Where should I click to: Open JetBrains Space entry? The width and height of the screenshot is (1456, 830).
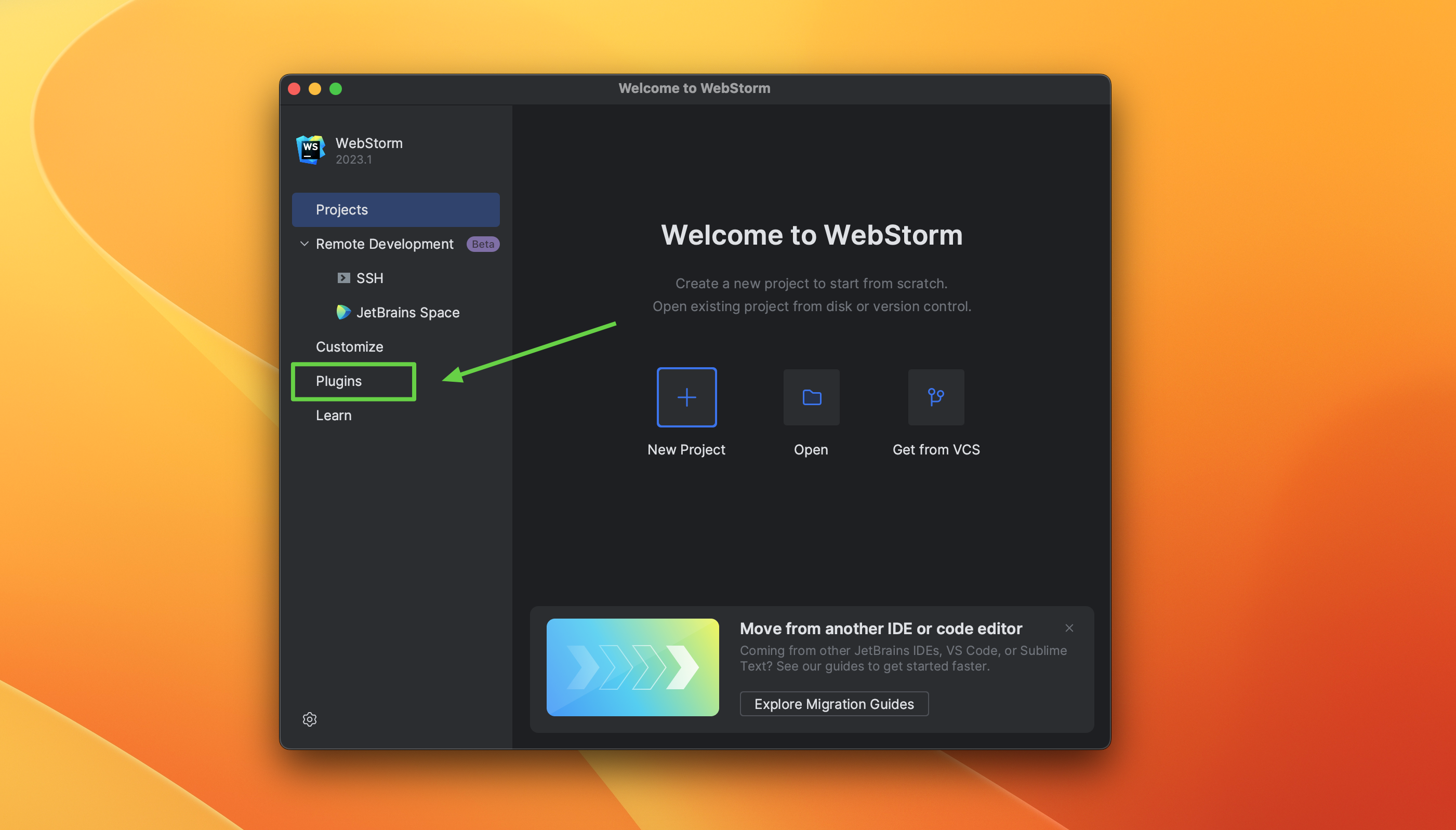pyautogui.click(x=408, y=312)
